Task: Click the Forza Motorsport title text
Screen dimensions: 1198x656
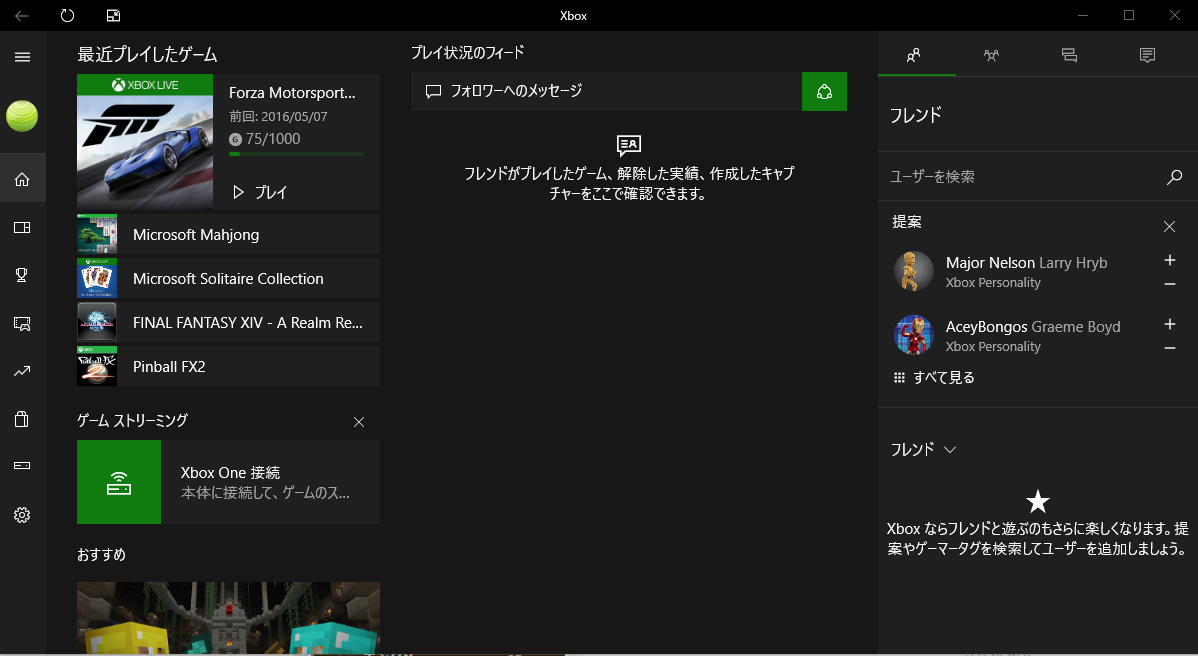Action: (292, 93)
